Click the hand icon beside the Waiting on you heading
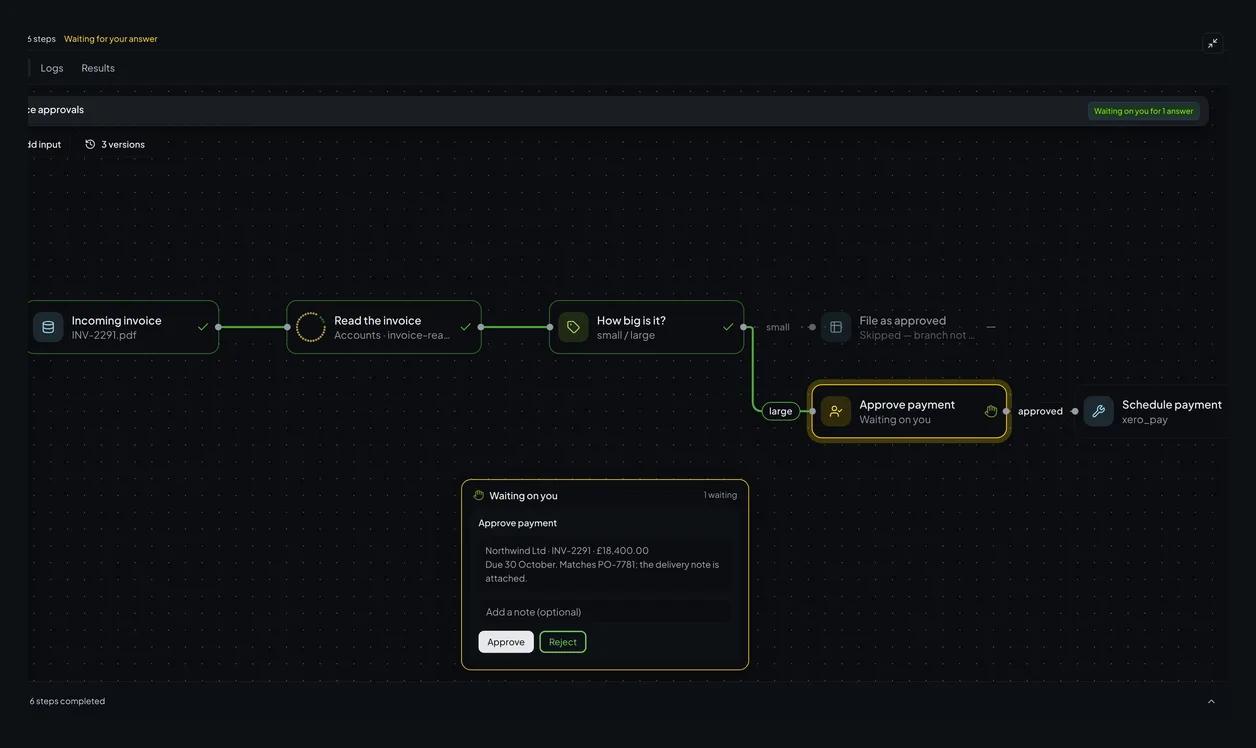Screen dimensions: 1256x748 point(479,495)
